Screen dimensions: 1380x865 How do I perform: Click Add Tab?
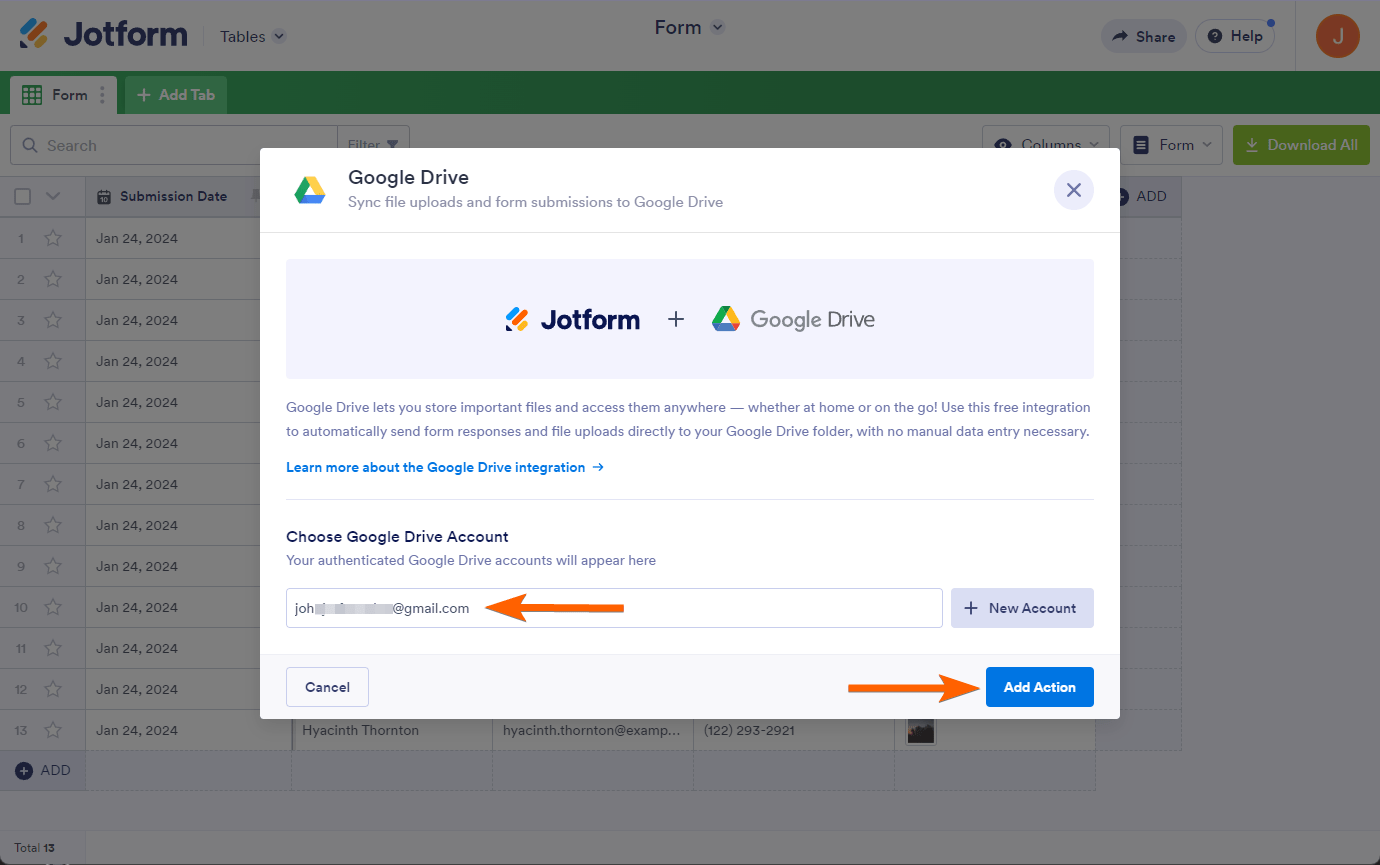click(176, 95)
